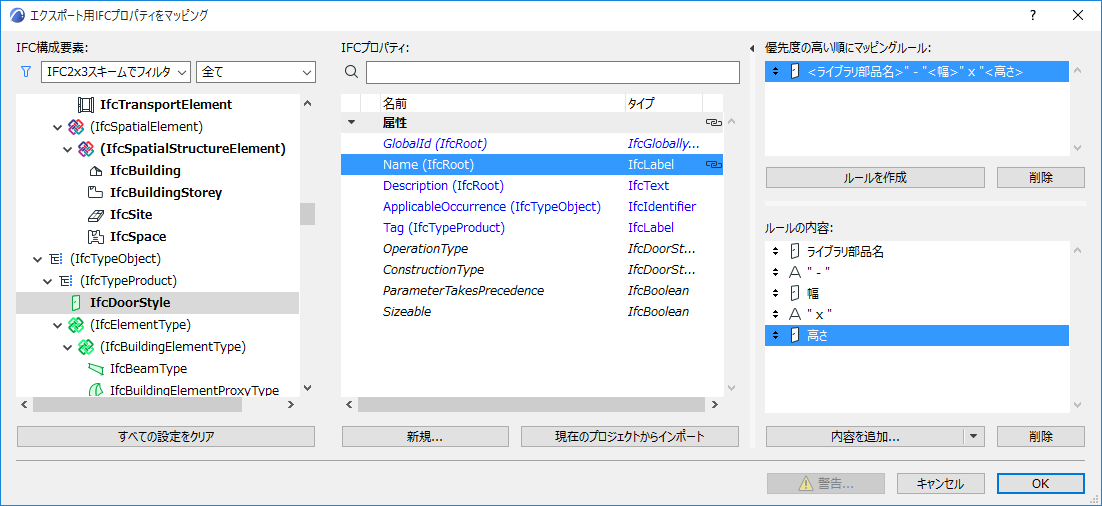Click the 新規... button
Image resolution: width=1102 pixels, height=506 pixels.
point(424,436)
